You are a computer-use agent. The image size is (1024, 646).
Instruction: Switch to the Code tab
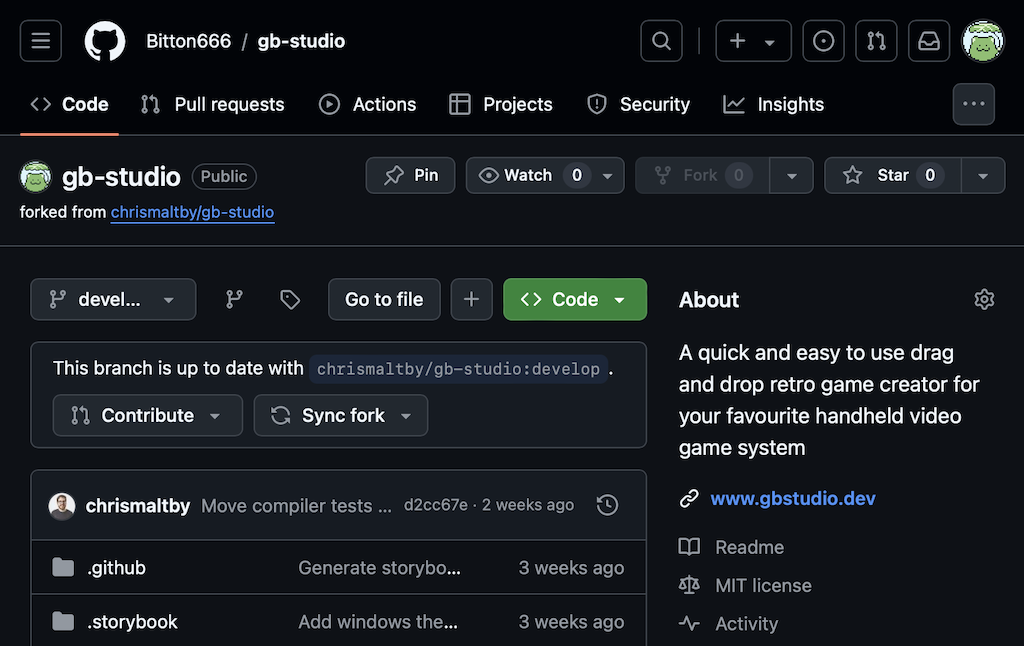click(69, 105)
